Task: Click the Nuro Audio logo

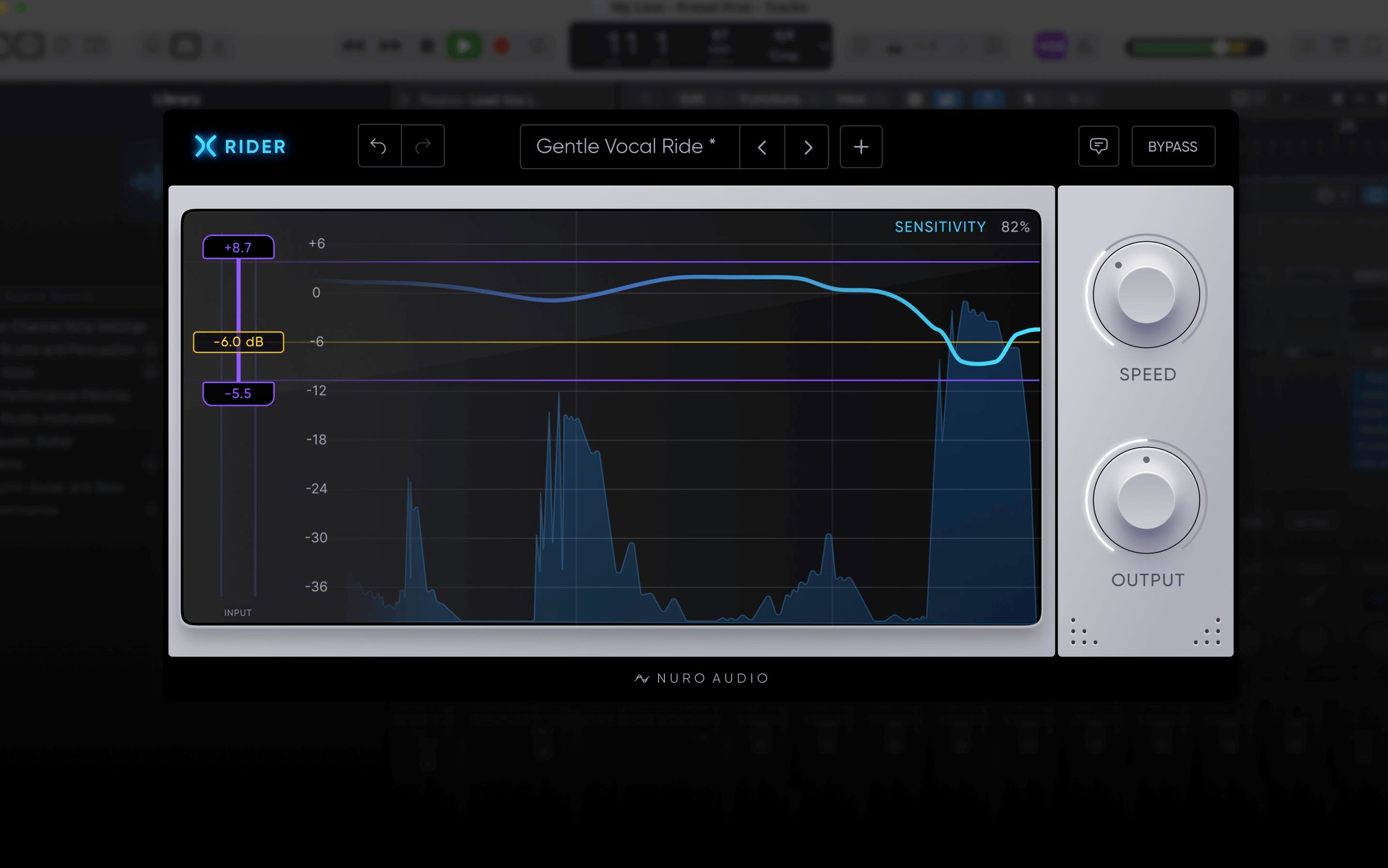Action: pos(701,678)
